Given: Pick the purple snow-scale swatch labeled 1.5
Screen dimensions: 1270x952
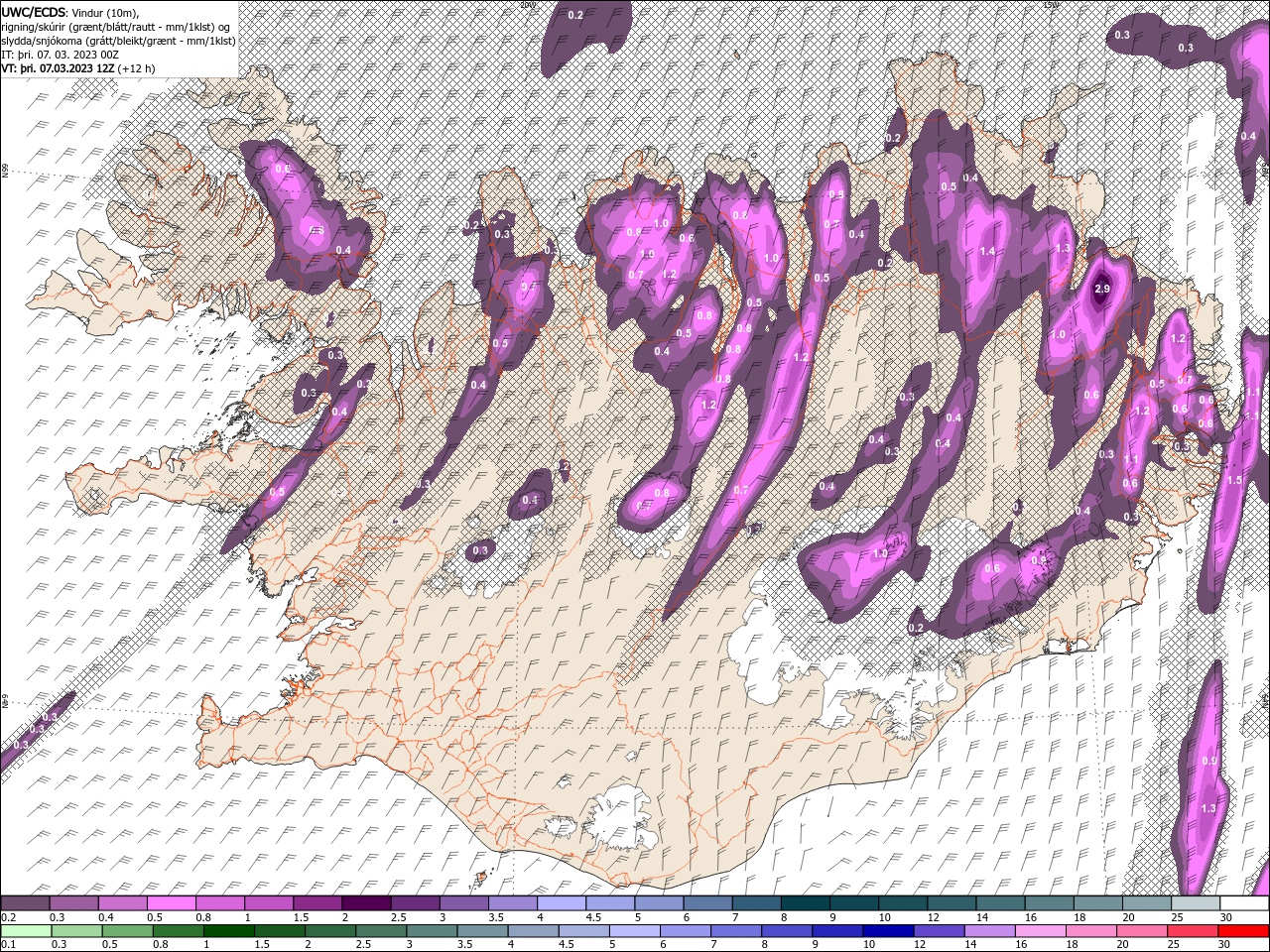Looking at the screenshot, I should tap(317, 902).
